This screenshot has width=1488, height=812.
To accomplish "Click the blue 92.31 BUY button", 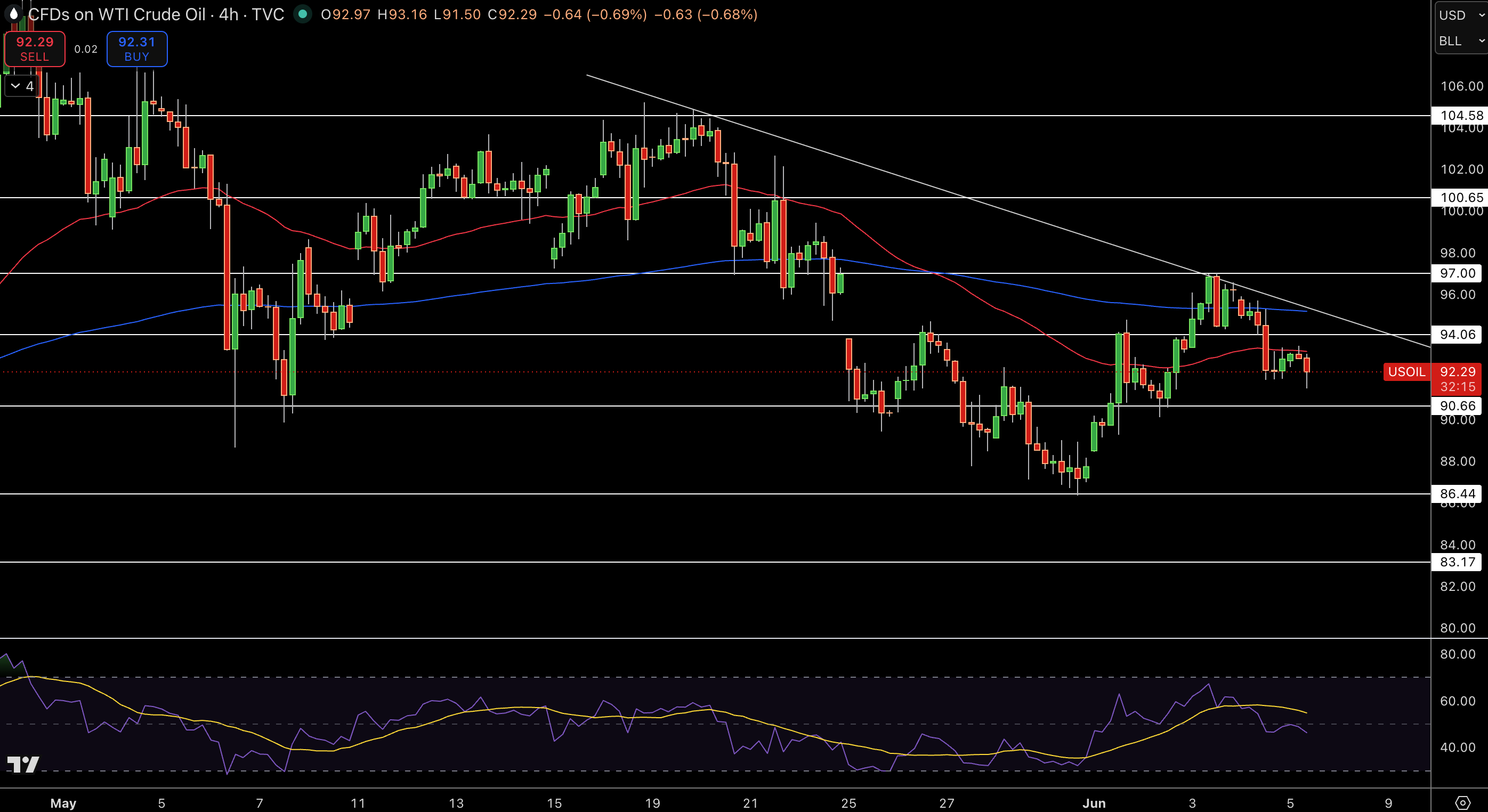I will (x=137, y=48).
